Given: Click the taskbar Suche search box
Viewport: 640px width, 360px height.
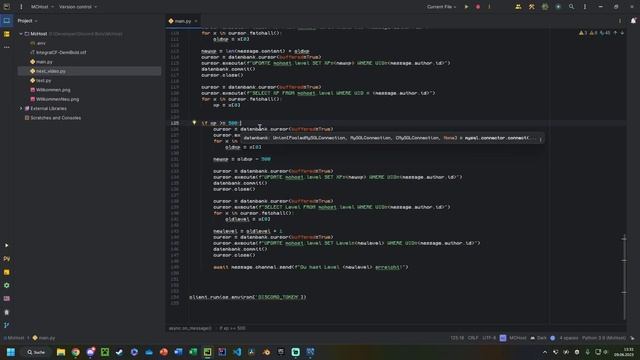Looking at the screenshot, I should pyautogui.click(x=36, y=352).
